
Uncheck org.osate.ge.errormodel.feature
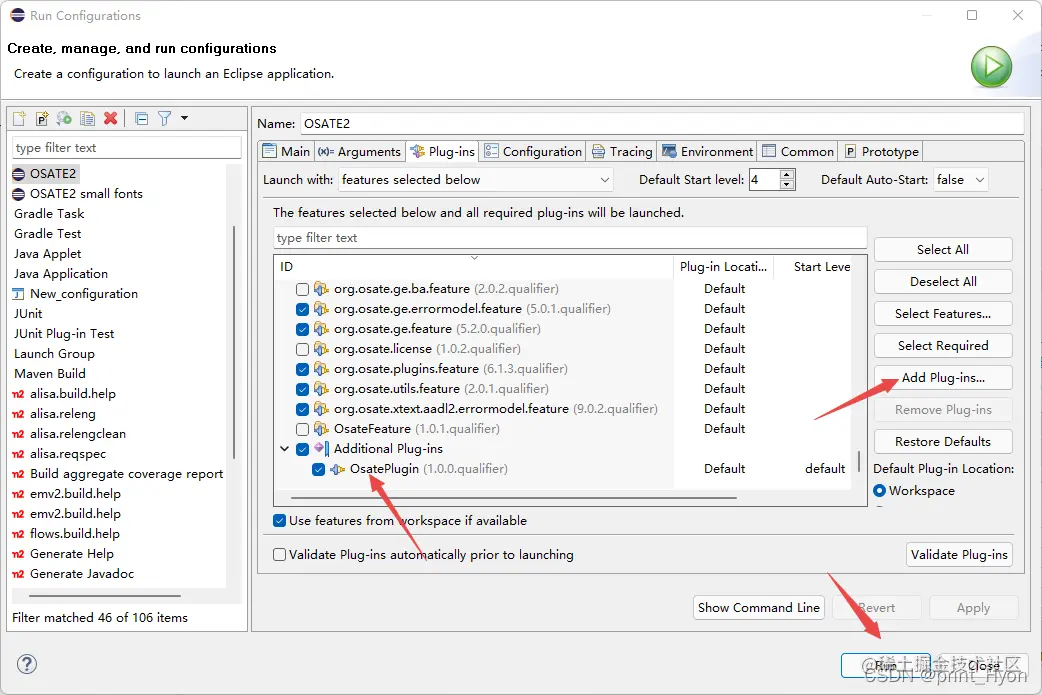(x=302, y=309)
